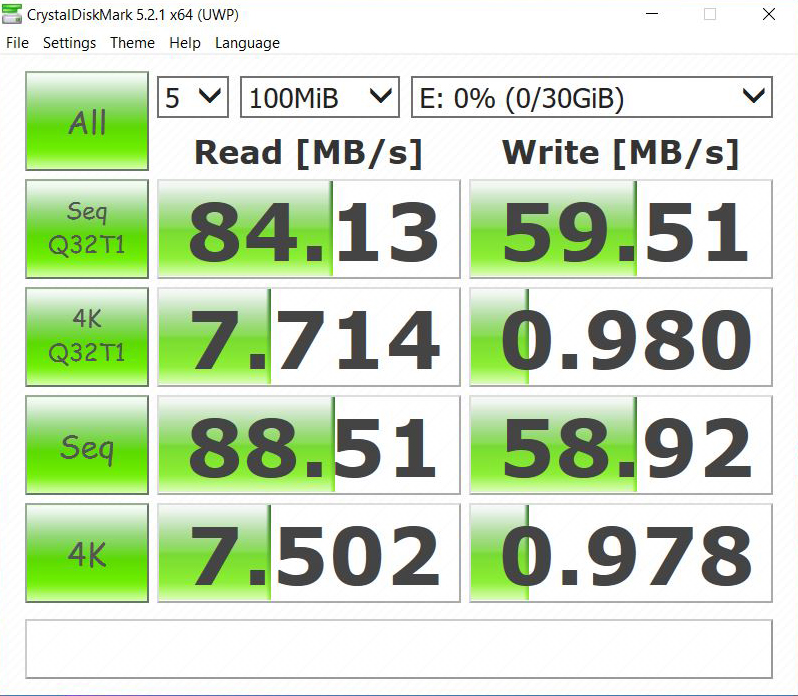Expand the test count dropdown showing 5
This screenshot has height=696, width=798.
pyautogui.click(x=193, y=98)
